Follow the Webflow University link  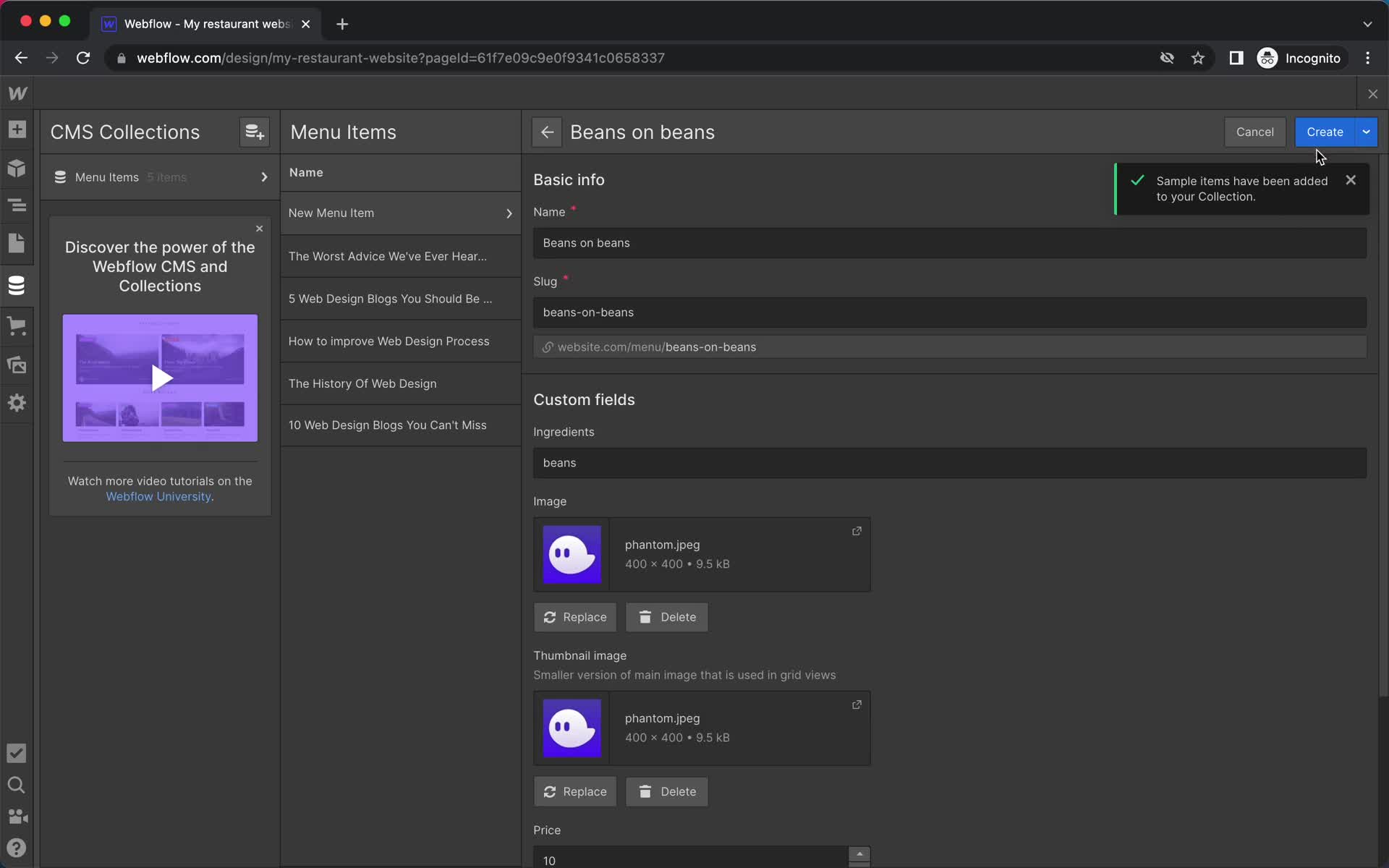point(158,497)
